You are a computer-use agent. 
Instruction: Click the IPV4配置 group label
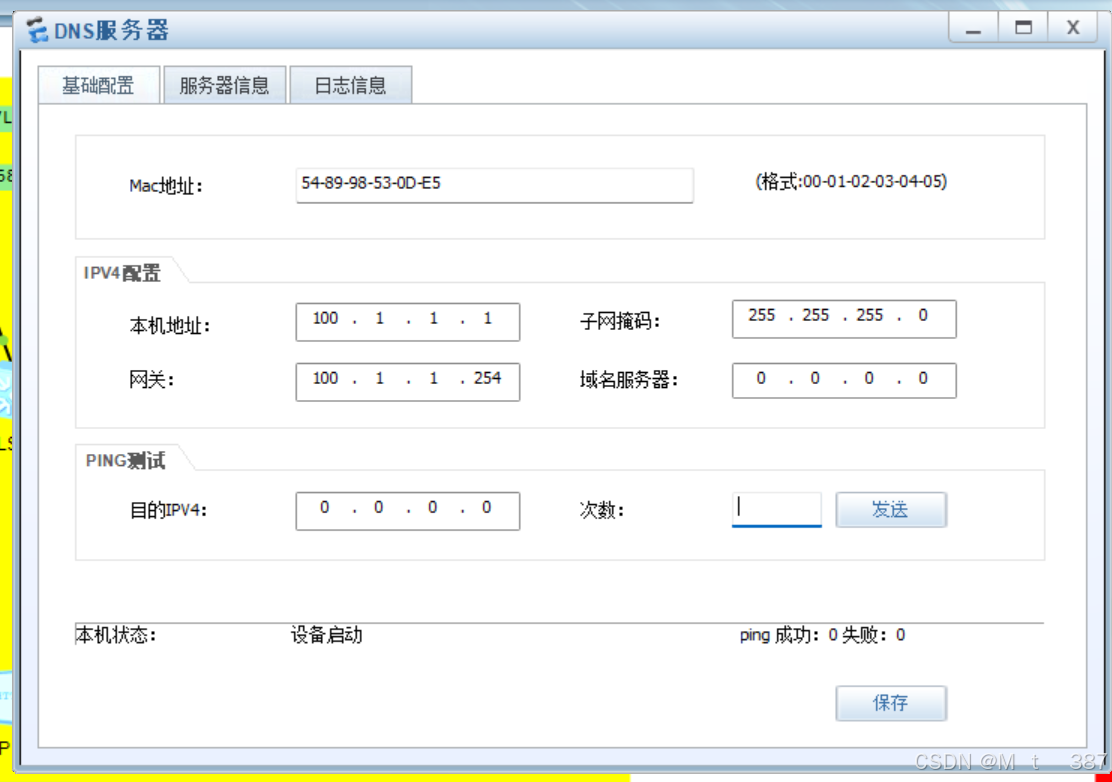tap(122, 273)
